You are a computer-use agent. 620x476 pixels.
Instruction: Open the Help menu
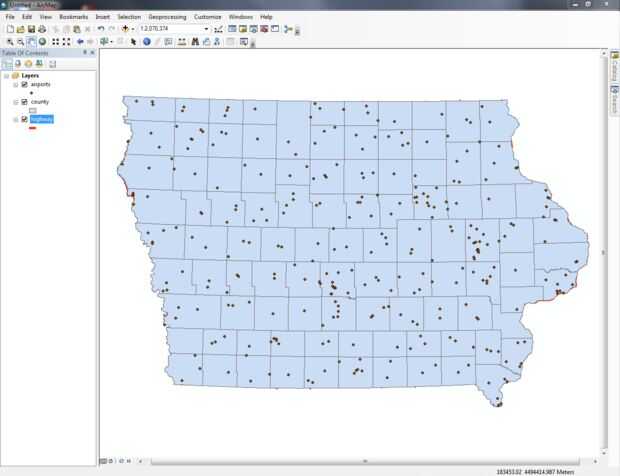point(266,17)
